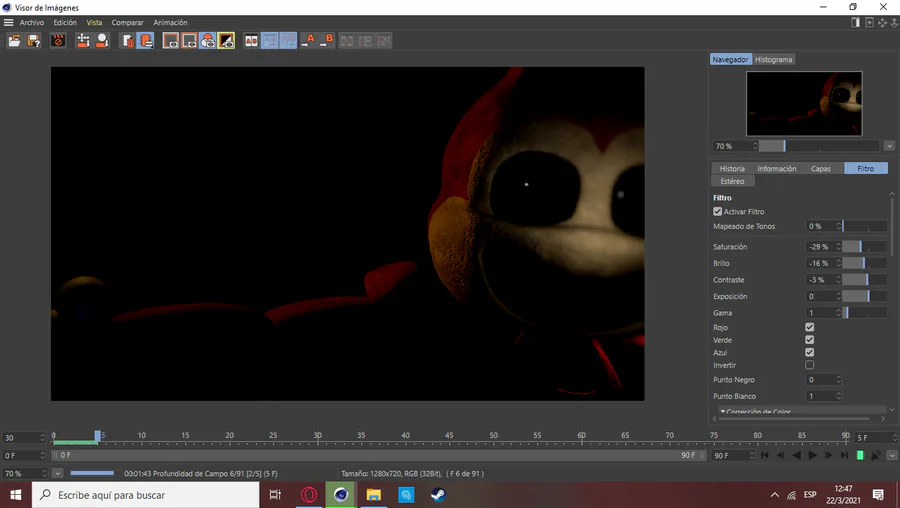Open the playback options dropdown arrow
Image resolution: width=900 pixels, height=508 pixels.
[891, 455]
